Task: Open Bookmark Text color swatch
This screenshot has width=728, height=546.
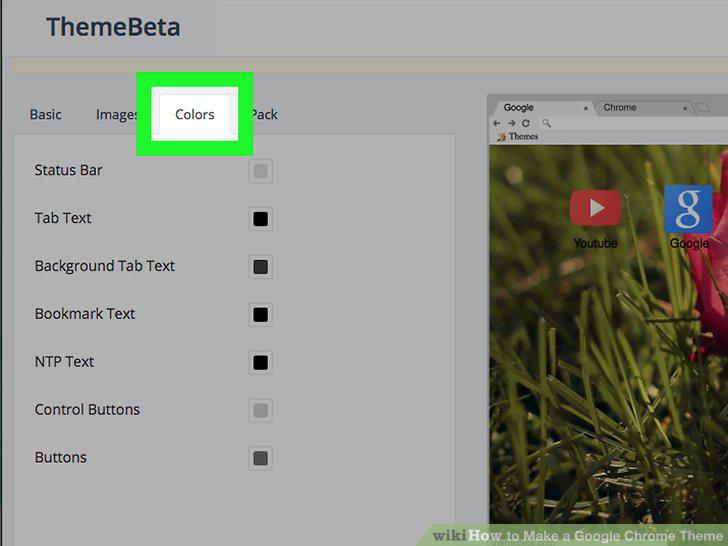Action: point(260,314)
